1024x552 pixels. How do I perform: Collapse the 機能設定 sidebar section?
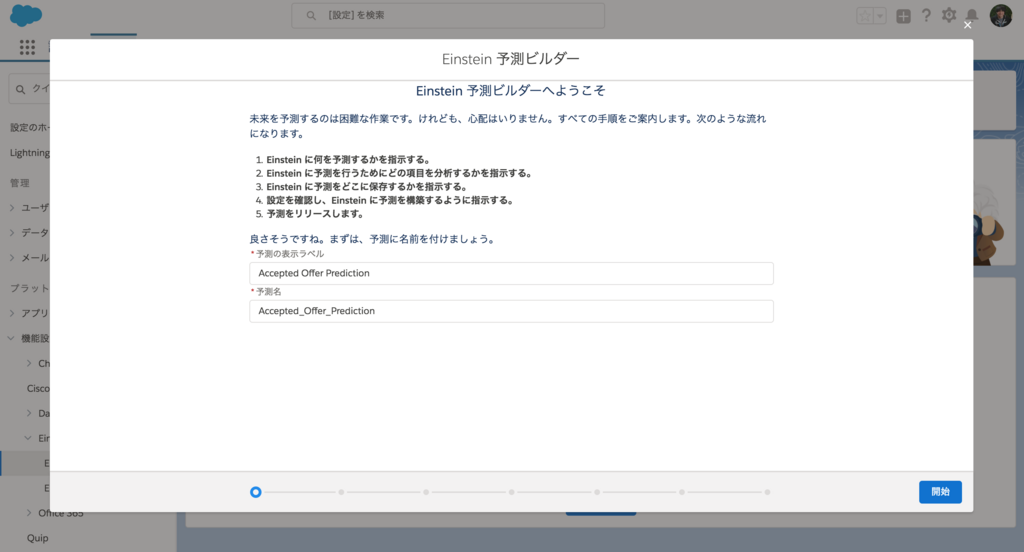(x=11, y=338)
